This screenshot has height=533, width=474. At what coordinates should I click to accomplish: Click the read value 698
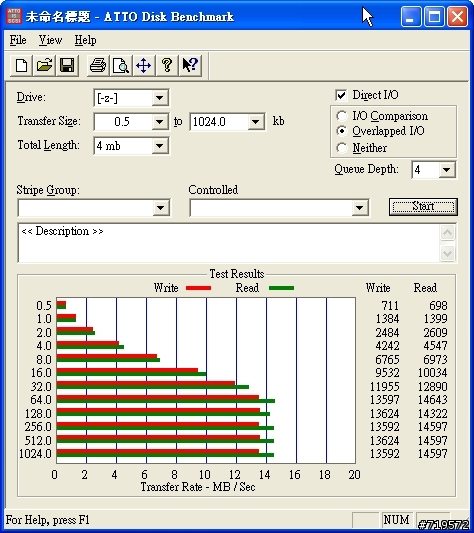(438, 306)
